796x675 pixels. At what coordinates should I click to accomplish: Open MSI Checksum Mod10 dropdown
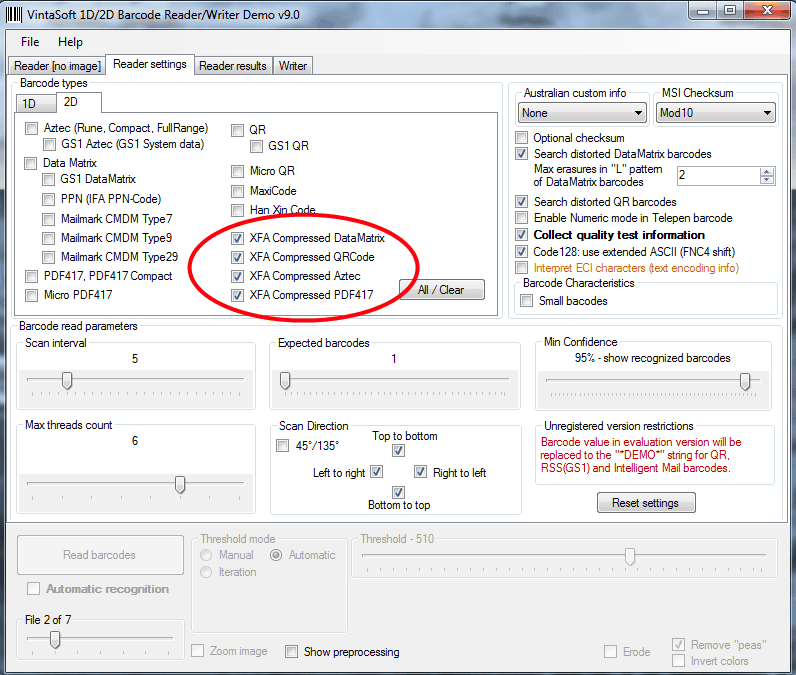tap(716, 113)
